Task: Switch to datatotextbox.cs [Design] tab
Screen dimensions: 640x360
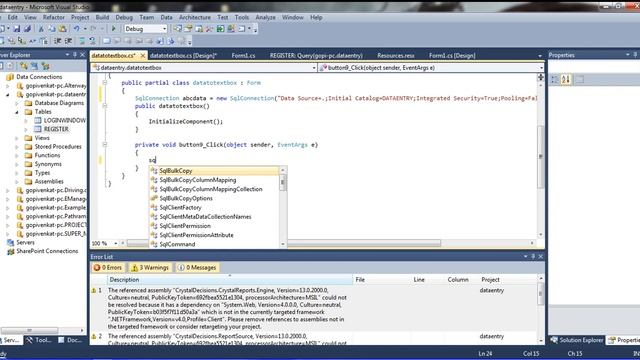Action: [183, 56]
